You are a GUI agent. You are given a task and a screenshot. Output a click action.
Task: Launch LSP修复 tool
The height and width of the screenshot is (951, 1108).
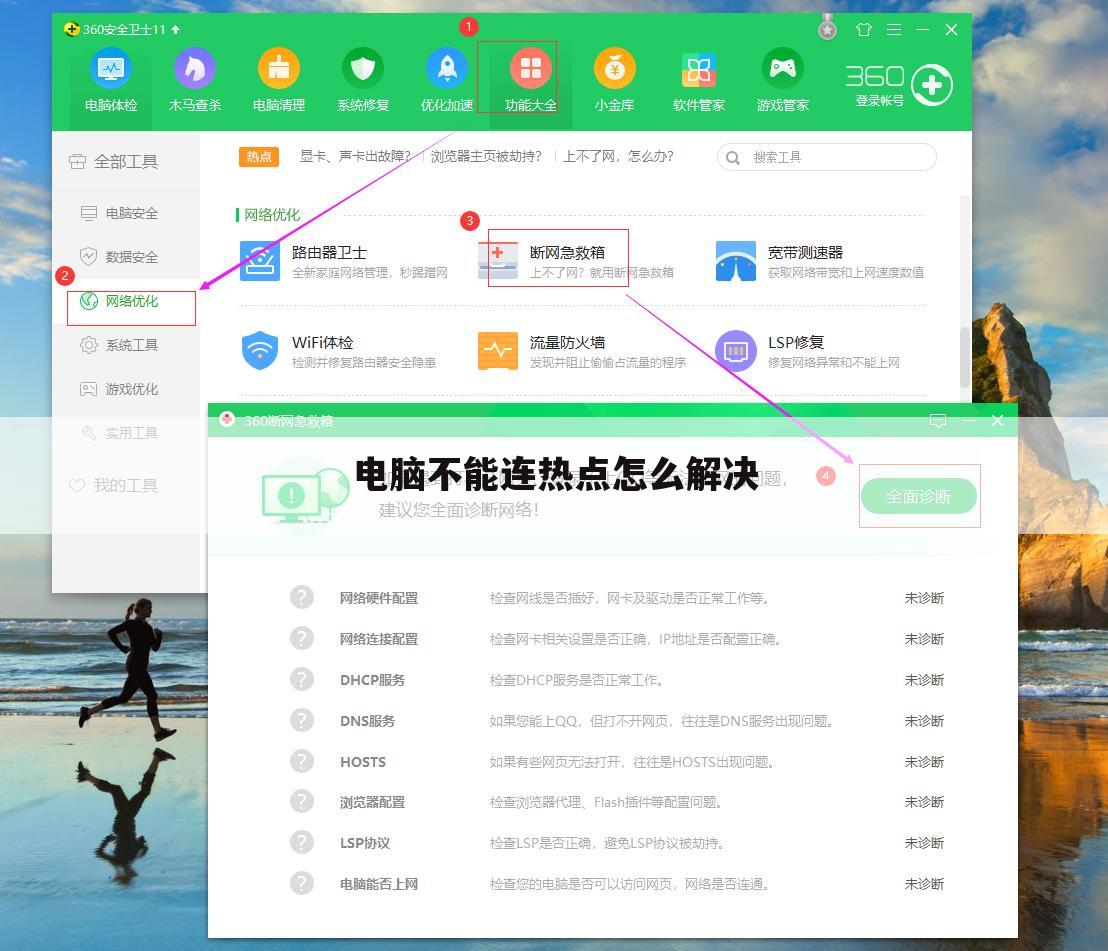tap(807, 351)
